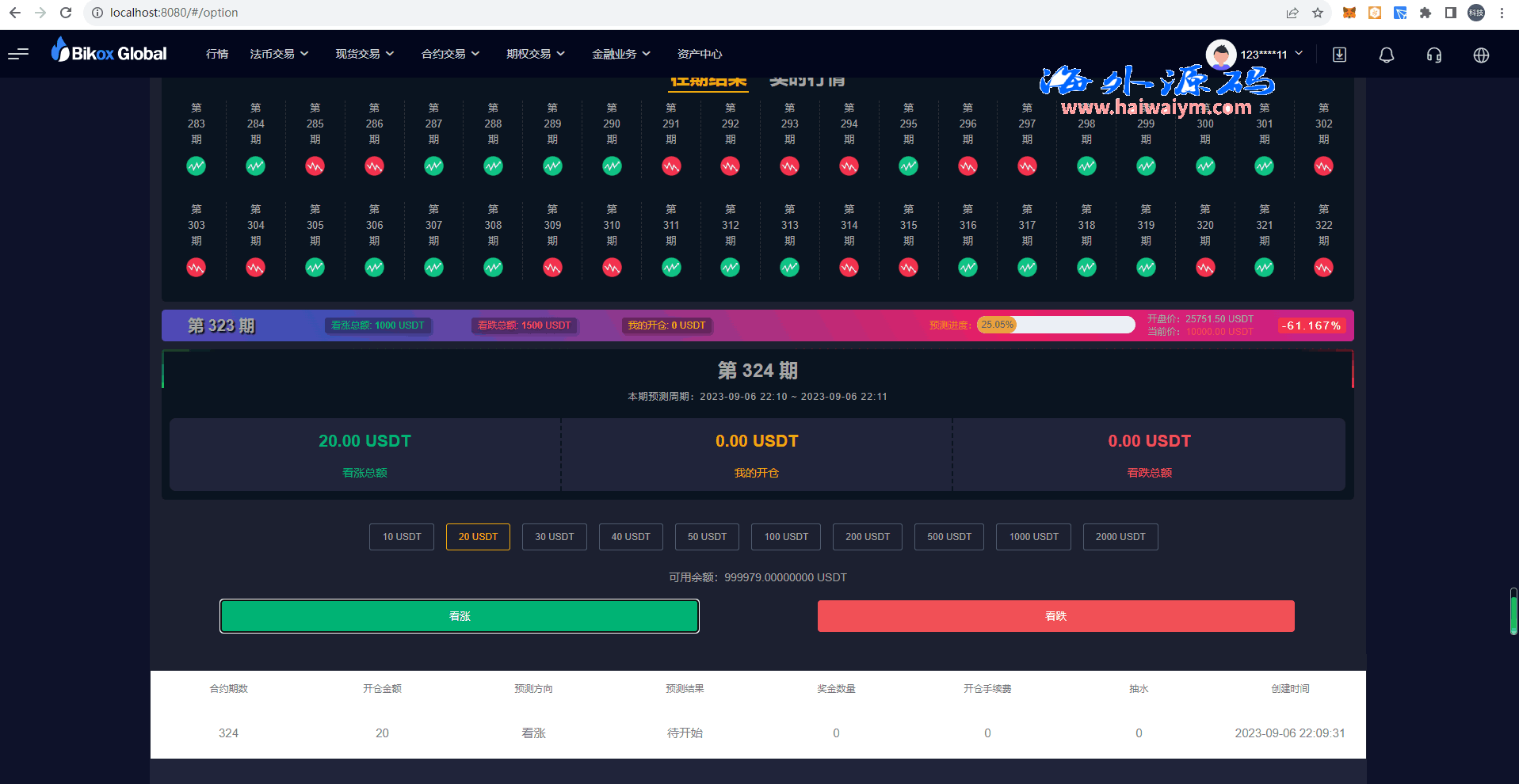Click the customer support headset icon
This screenshot has height=784, width=1519.
click(x=1433, y=55)
